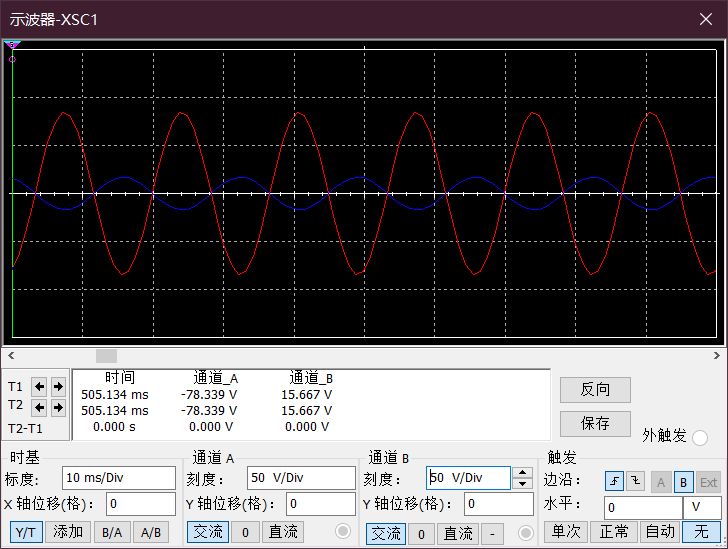Set trigger mode to 单次

(x=566, y=531)
